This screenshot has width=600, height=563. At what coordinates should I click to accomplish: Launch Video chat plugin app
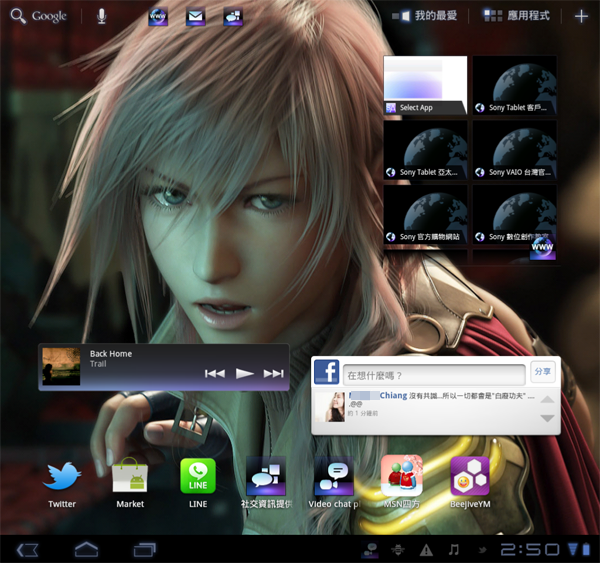[x=334, y=483]
